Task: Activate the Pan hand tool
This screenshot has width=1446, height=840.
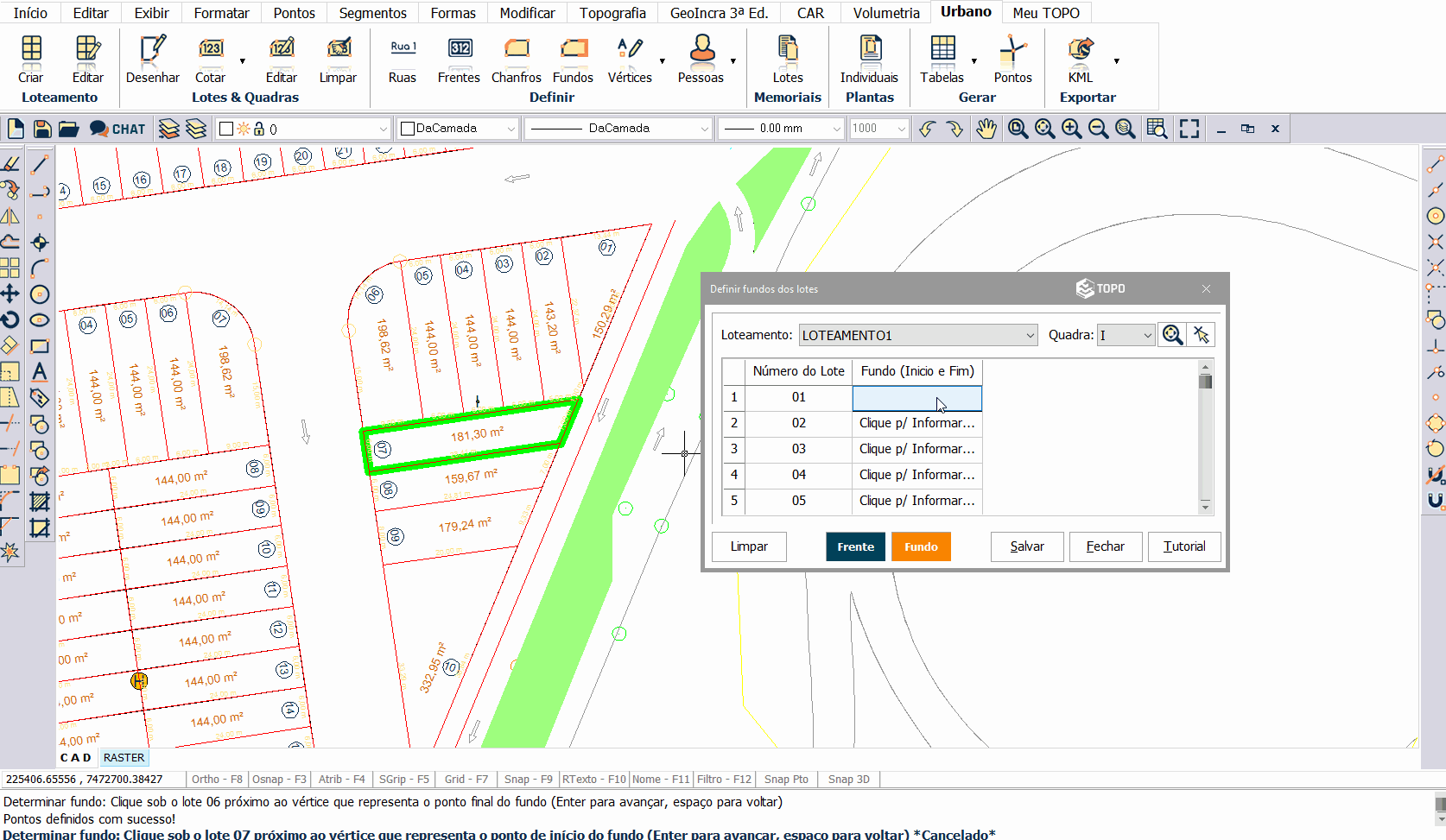Action: 986,129
